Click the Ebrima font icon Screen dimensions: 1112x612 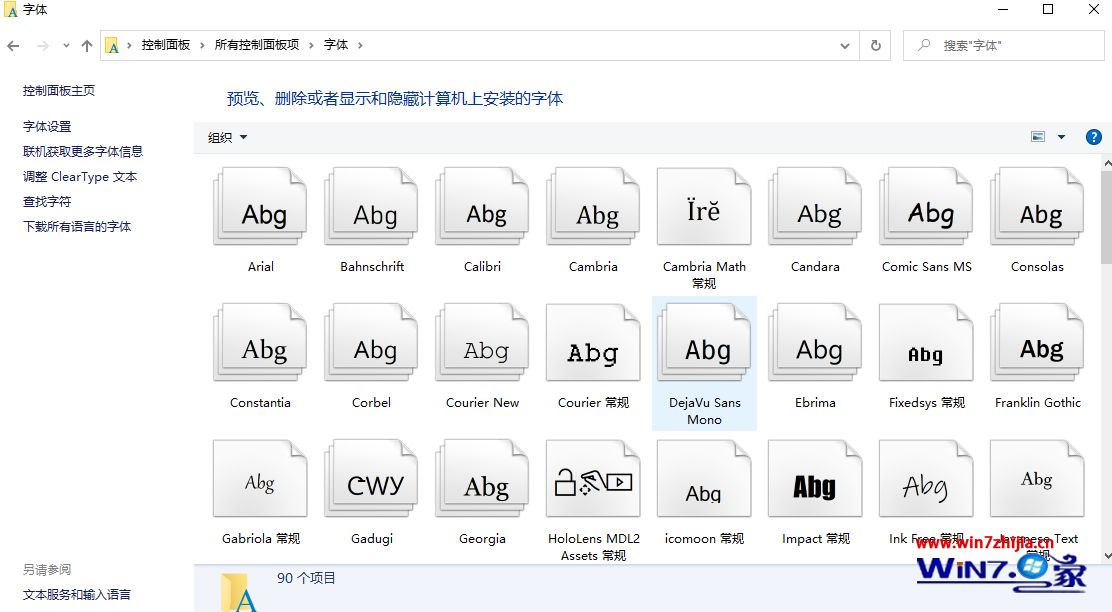pyautogui.click(x=815, y=343)
